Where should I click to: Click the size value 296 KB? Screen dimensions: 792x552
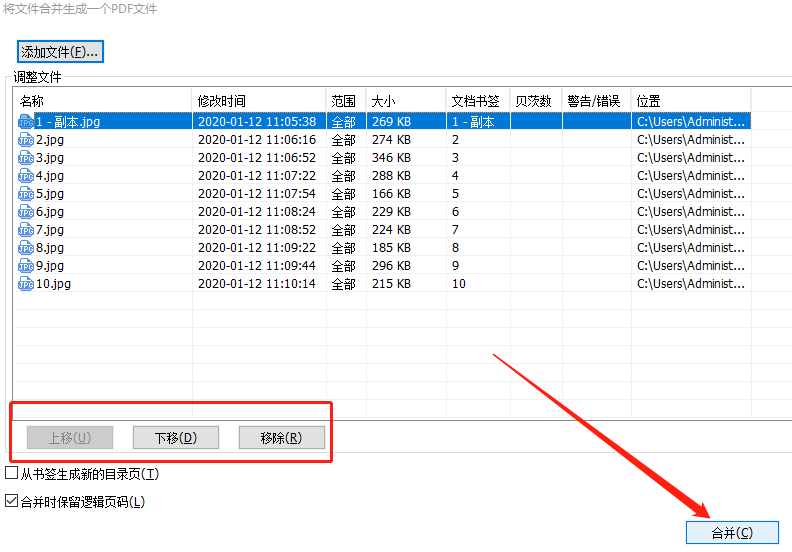[391, 266]
